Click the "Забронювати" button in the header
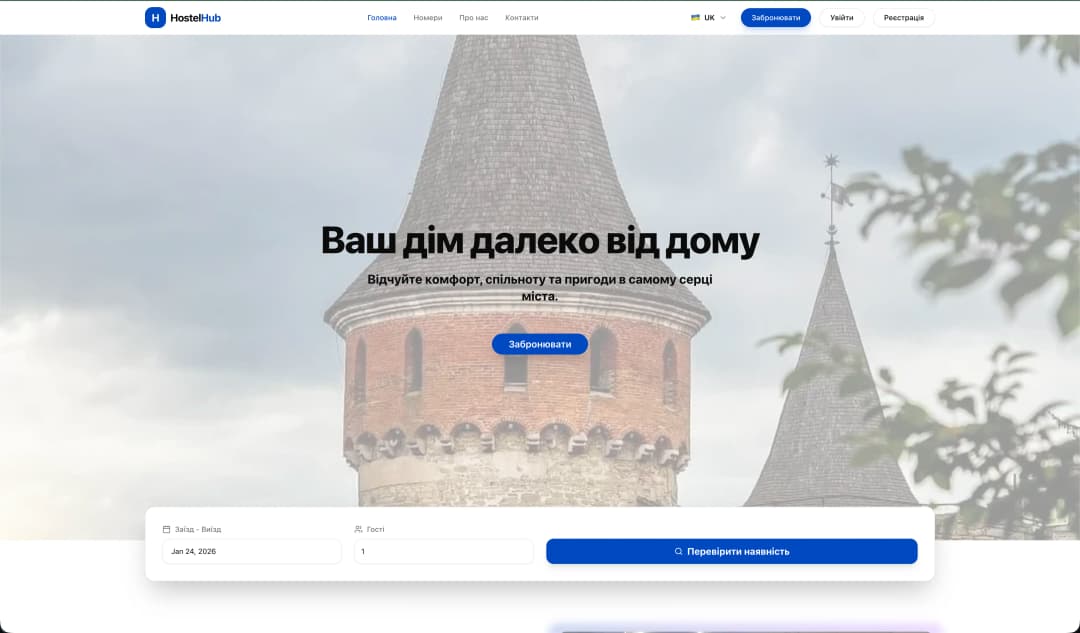Screen dimensions: 1080x633 tap(776, 17)
